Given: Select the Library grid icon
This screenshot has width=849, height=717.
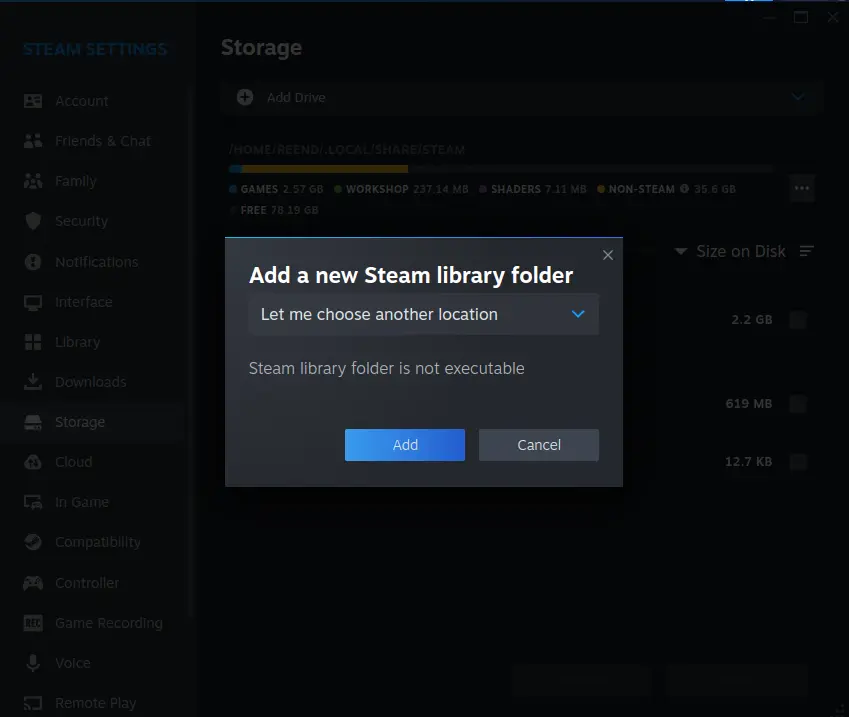Looking at the screenshot, I should point(33,342).
